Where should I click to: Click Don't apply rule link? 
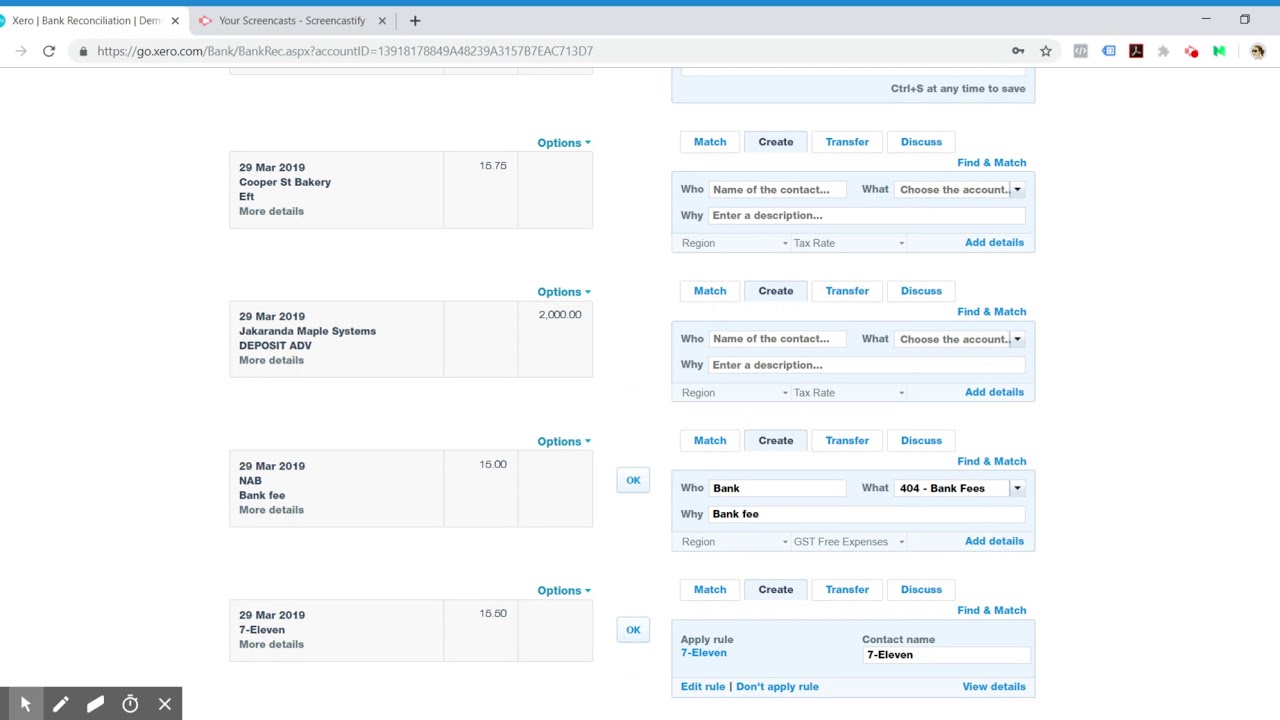(x=777, y=686)
